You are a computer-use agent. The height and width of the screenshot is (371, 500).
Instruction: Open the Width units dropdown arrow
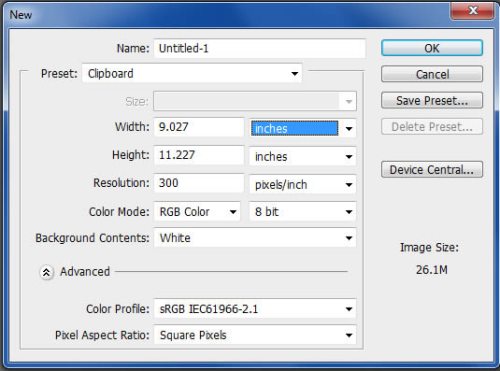pos(349,128)
